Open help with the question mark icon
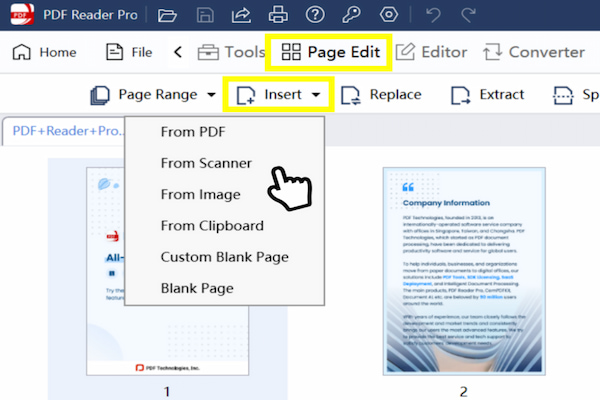The width and height of the screenshot is (600, 400). [315, 15]
